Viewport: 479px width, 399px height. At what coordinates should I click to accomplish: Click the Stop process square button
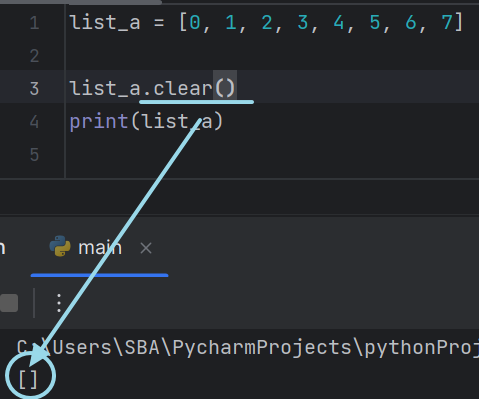[x=9, y=303]
